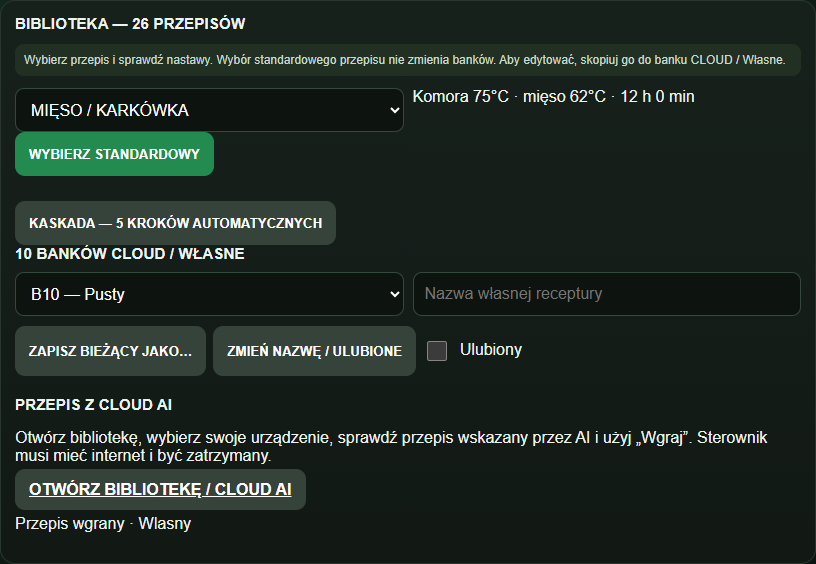Click the 10 BANKÓW CLOUD / WŁASNE heading
This screenshot has height=564, width=816.
point(130,253)
